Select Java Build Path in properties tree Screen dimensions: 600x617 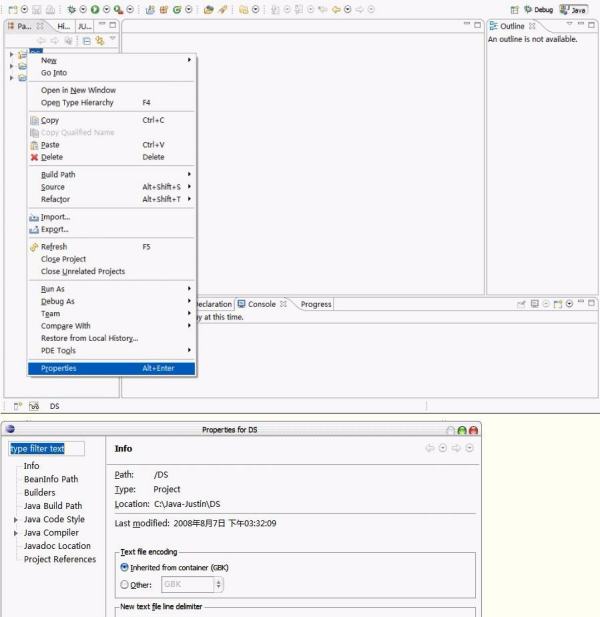[53, 506]
